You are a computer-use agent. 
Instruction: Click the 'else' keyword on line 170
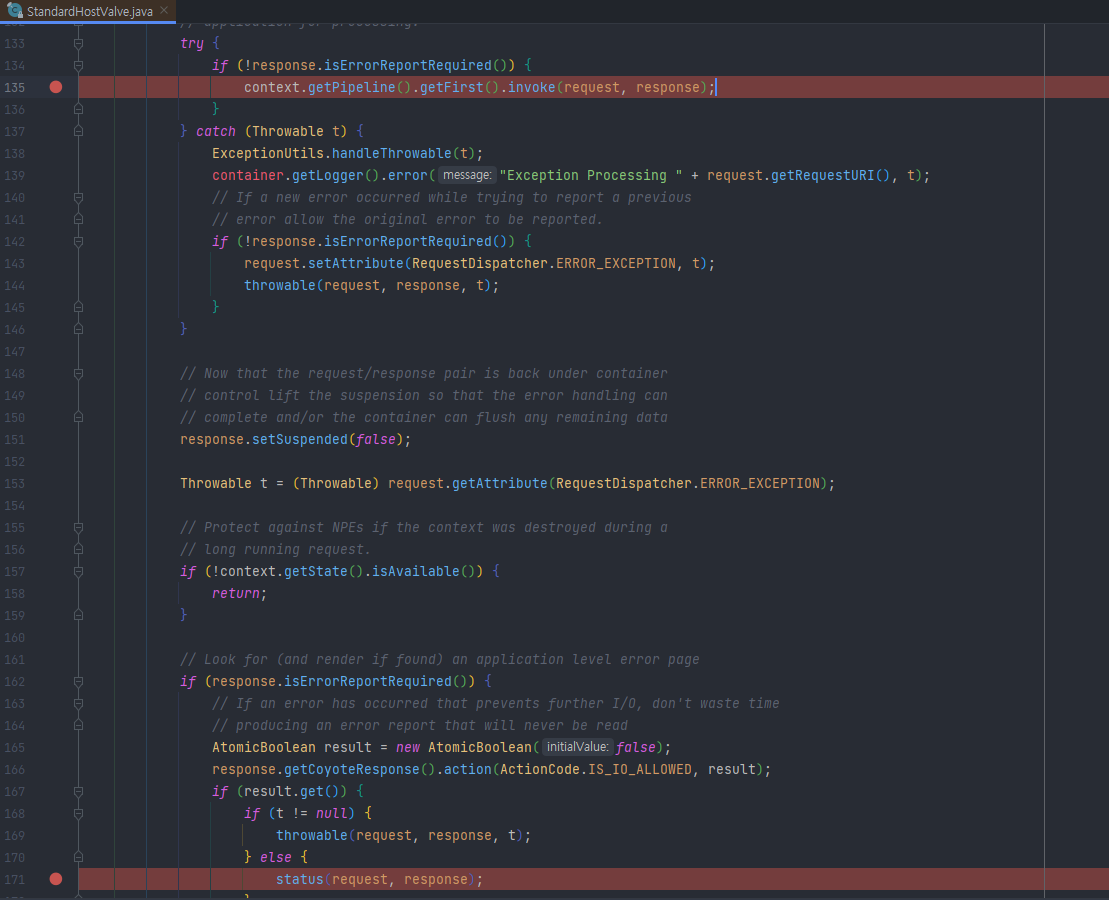coord(276,858)
